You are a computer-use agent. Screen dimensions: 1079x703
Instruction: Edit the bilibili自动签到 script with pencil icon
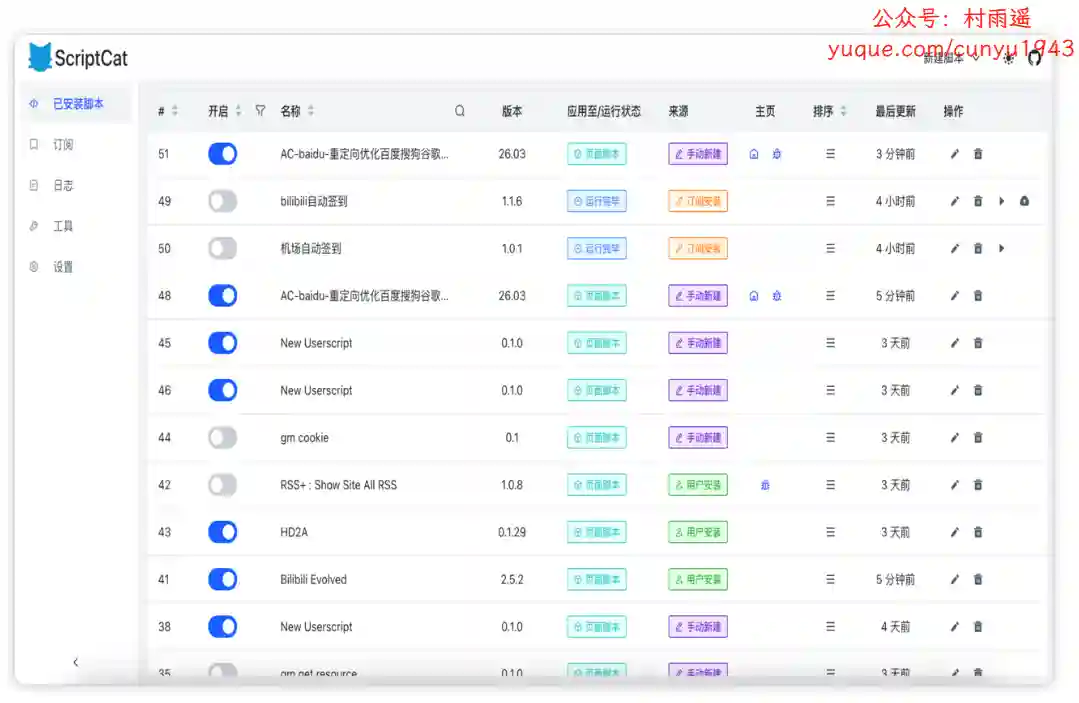click(954, 202)
